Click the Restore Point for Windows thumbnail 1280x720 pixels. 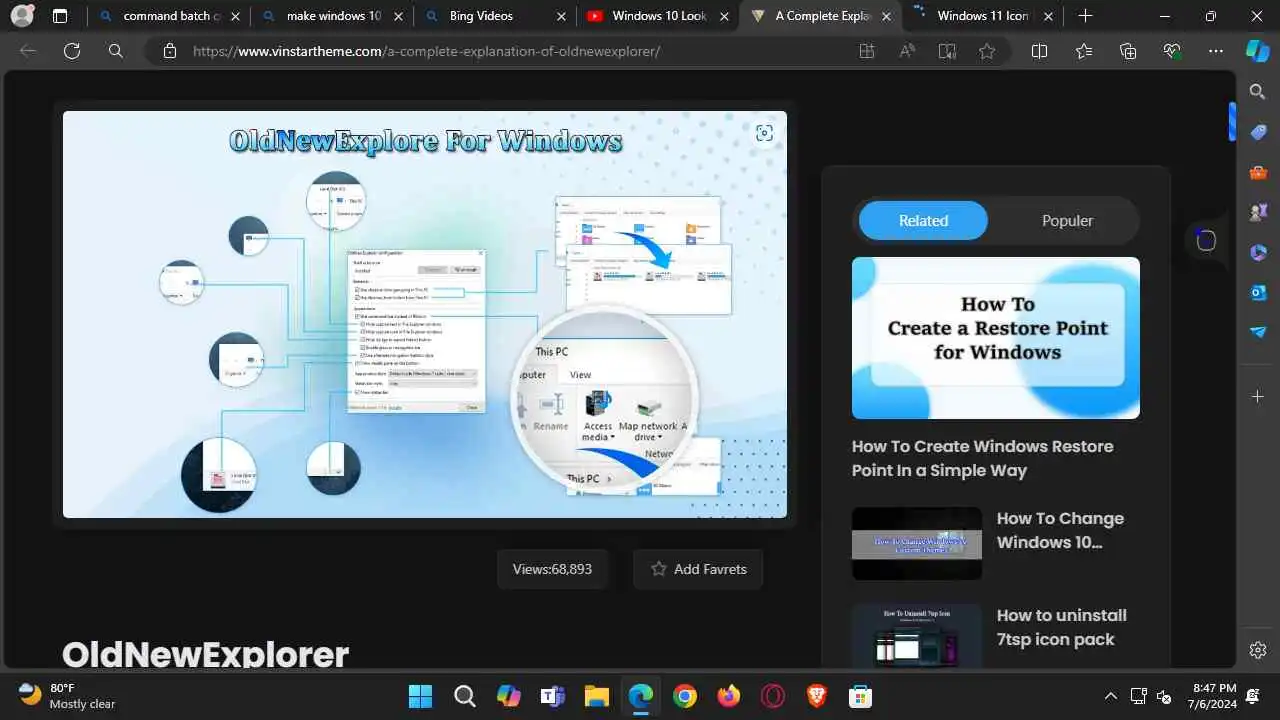point(996,338)
